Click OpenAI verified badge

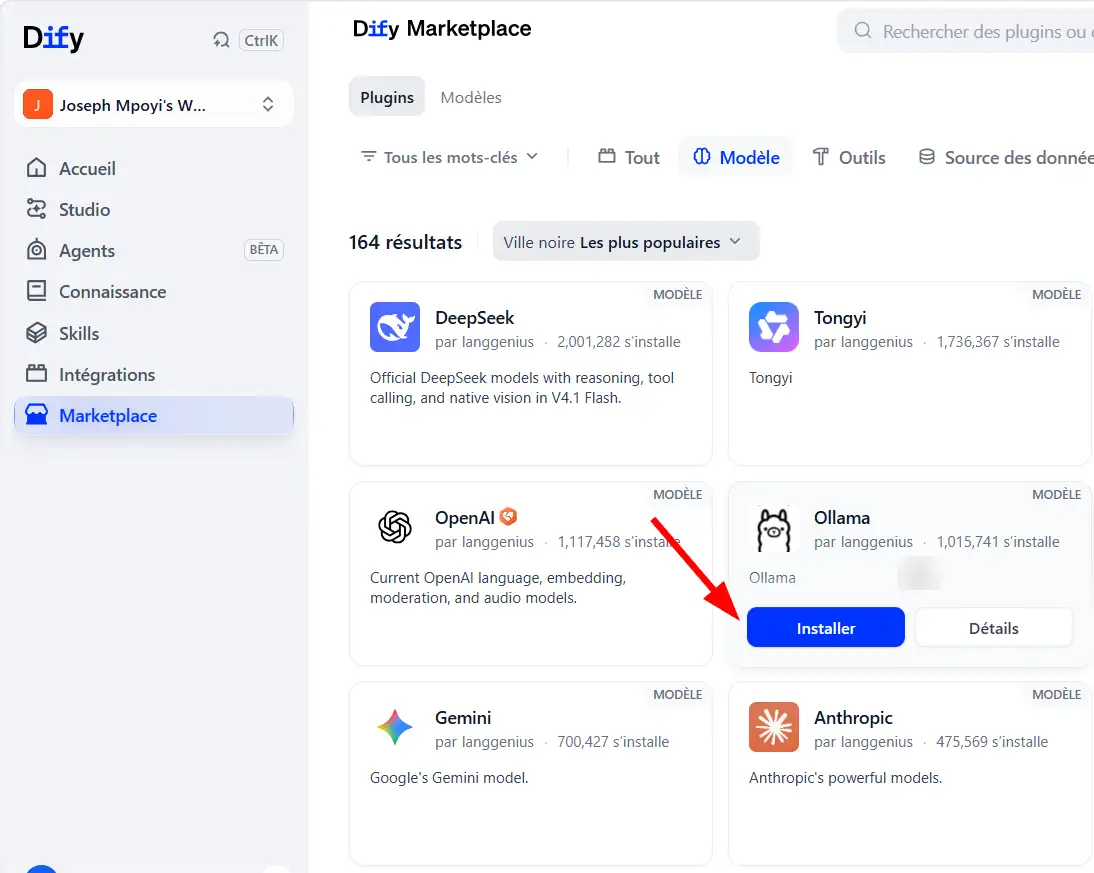[509, 516]
